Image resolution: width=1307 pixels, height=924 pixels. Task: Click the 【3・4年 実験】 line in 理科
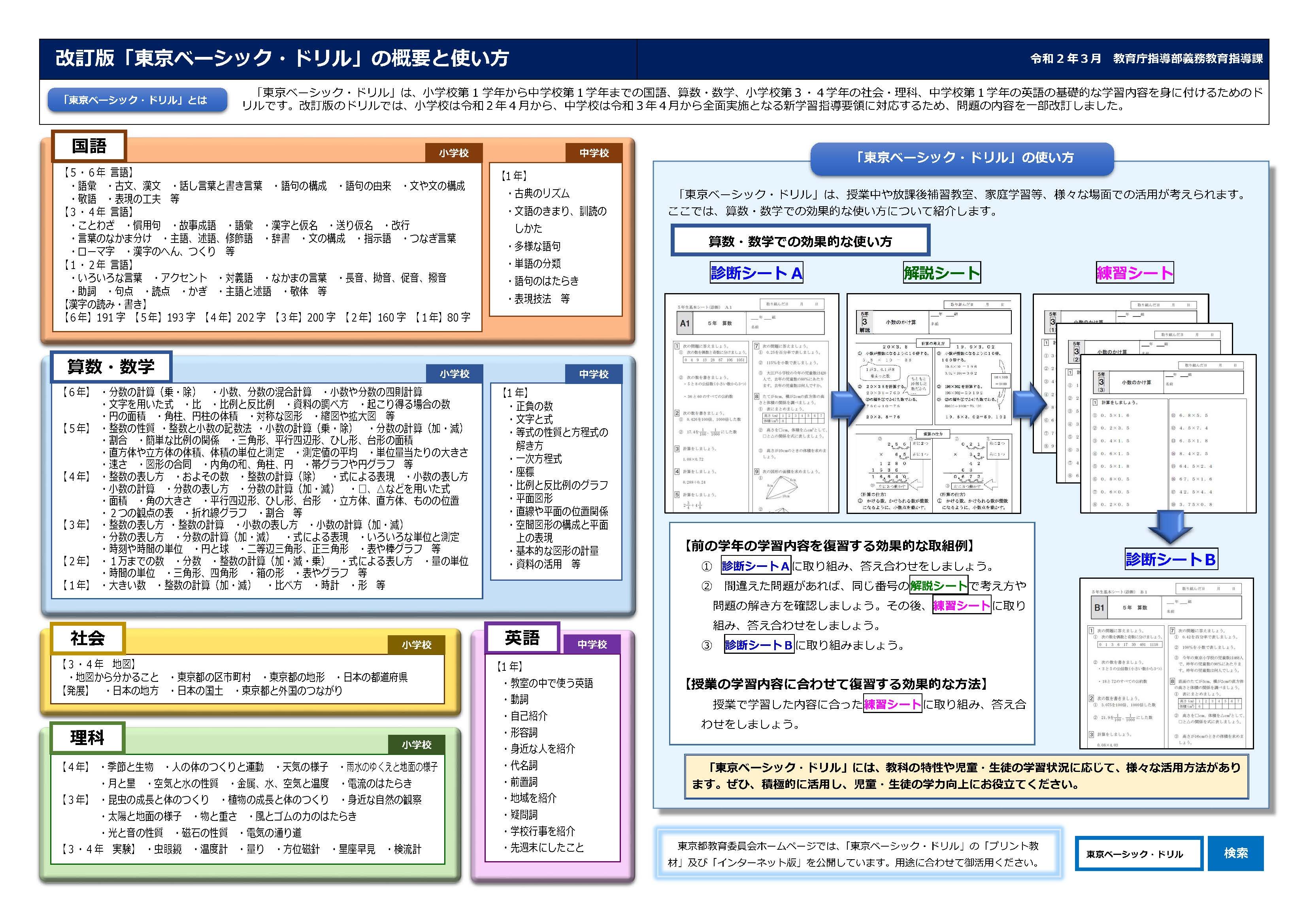pyautogui.click(x=241, y=849)
